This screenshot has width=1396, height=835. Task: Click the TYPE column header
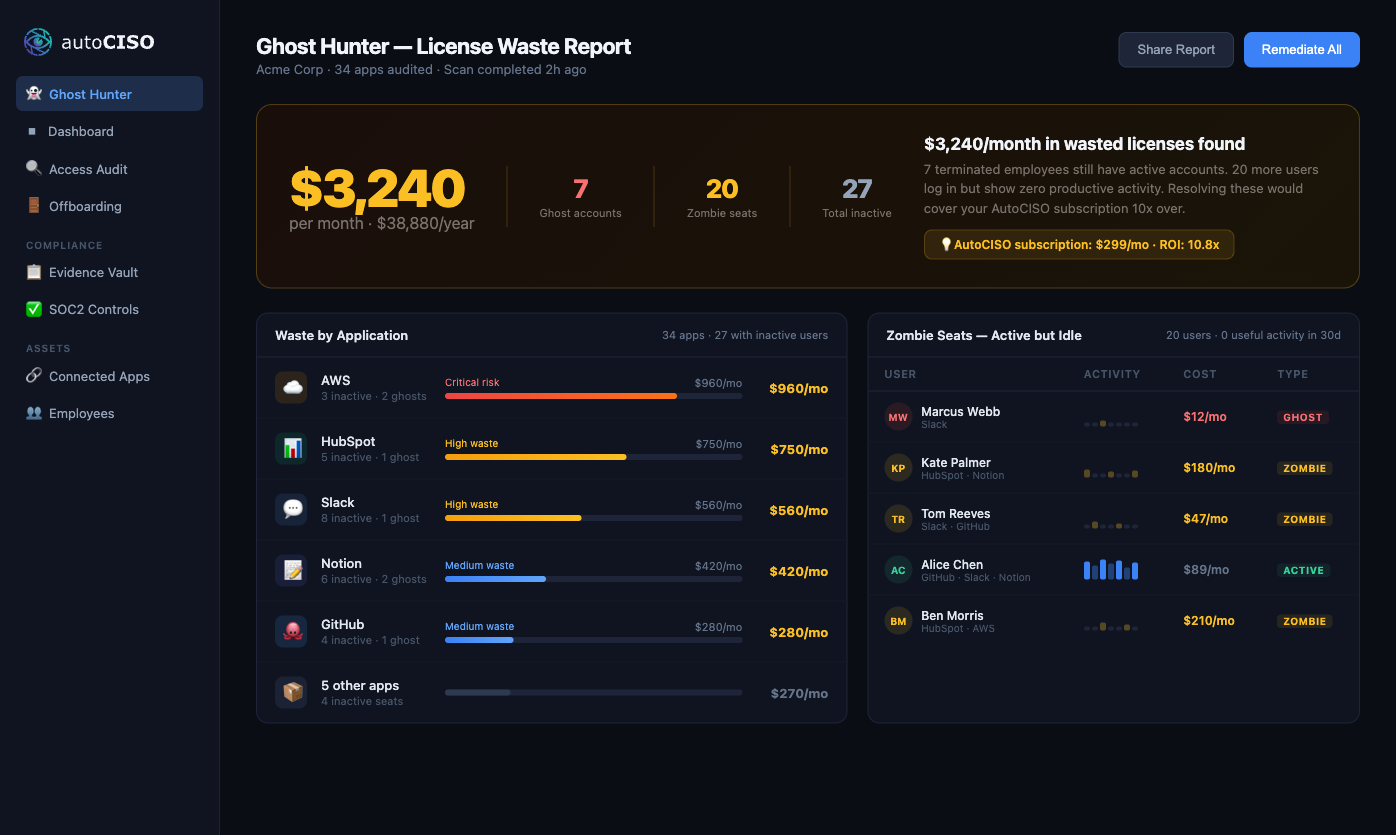[1293, 374]
